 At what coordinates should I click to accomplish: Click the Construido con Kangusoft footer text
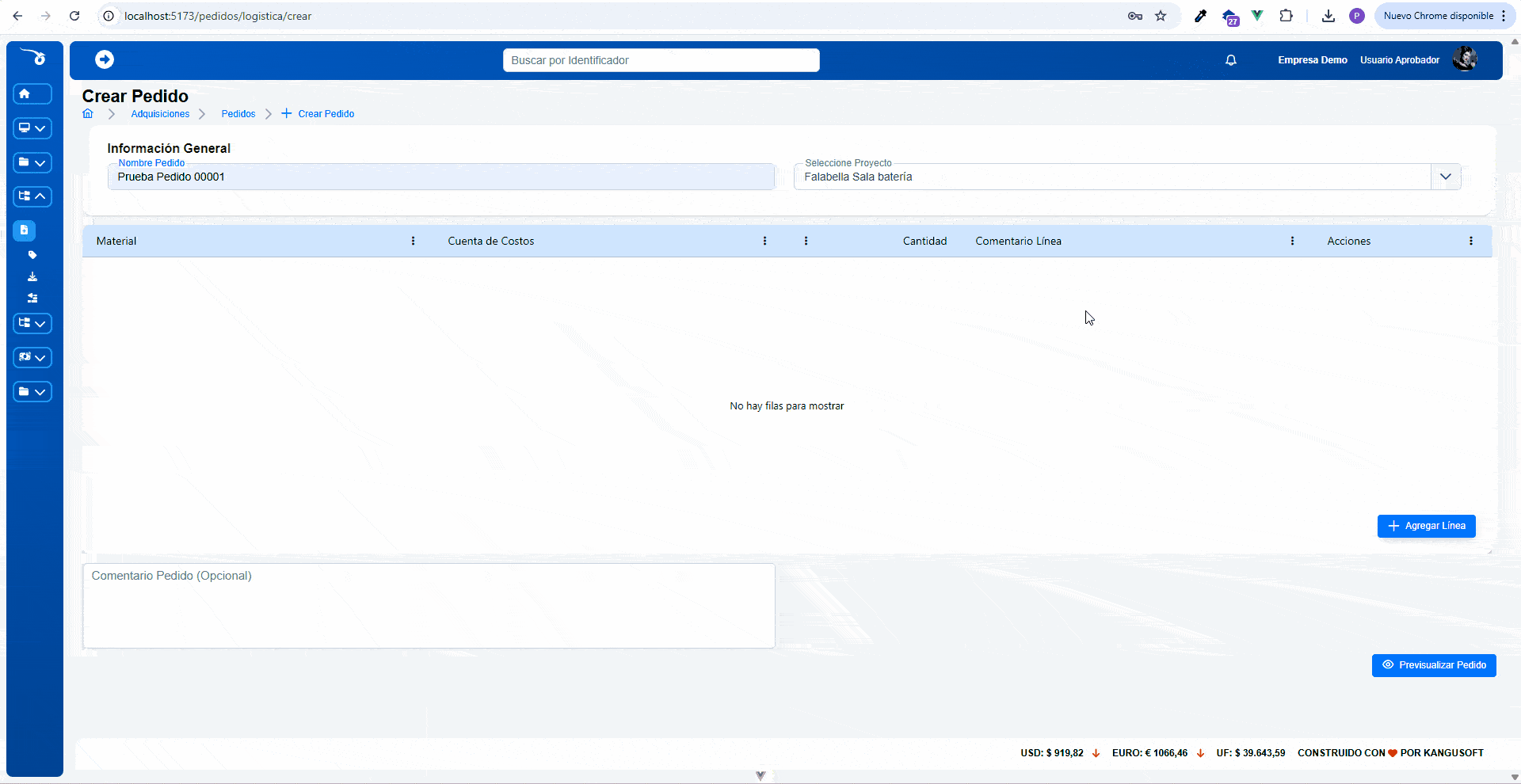coord(1390,753)
